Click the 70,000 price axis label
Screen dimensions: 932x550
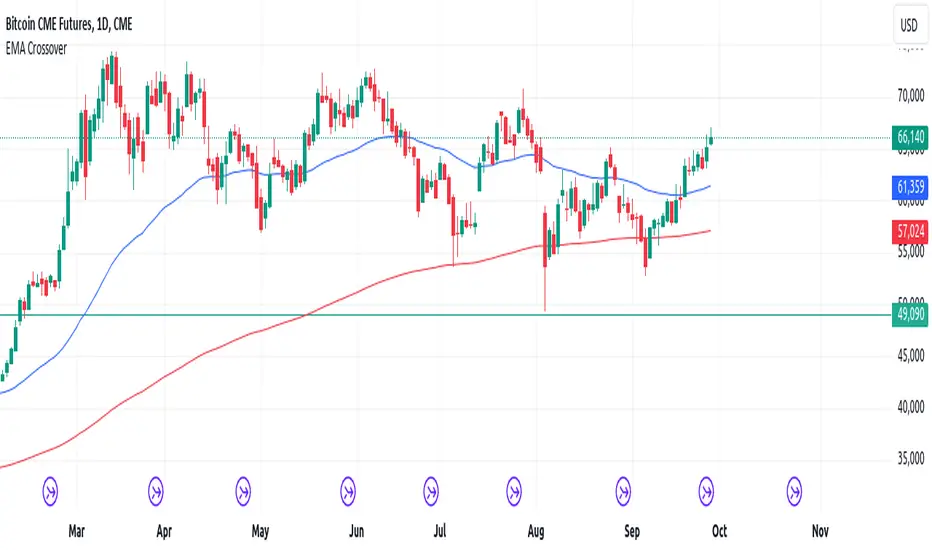tap(911, 95)
